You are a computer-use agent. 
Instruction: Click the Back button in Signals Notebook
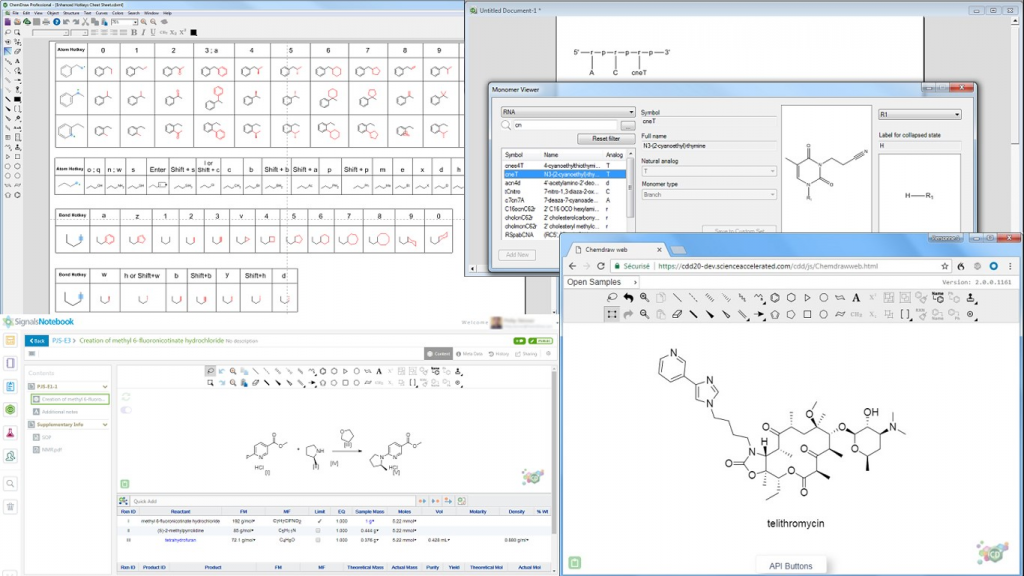coord(37,340)
